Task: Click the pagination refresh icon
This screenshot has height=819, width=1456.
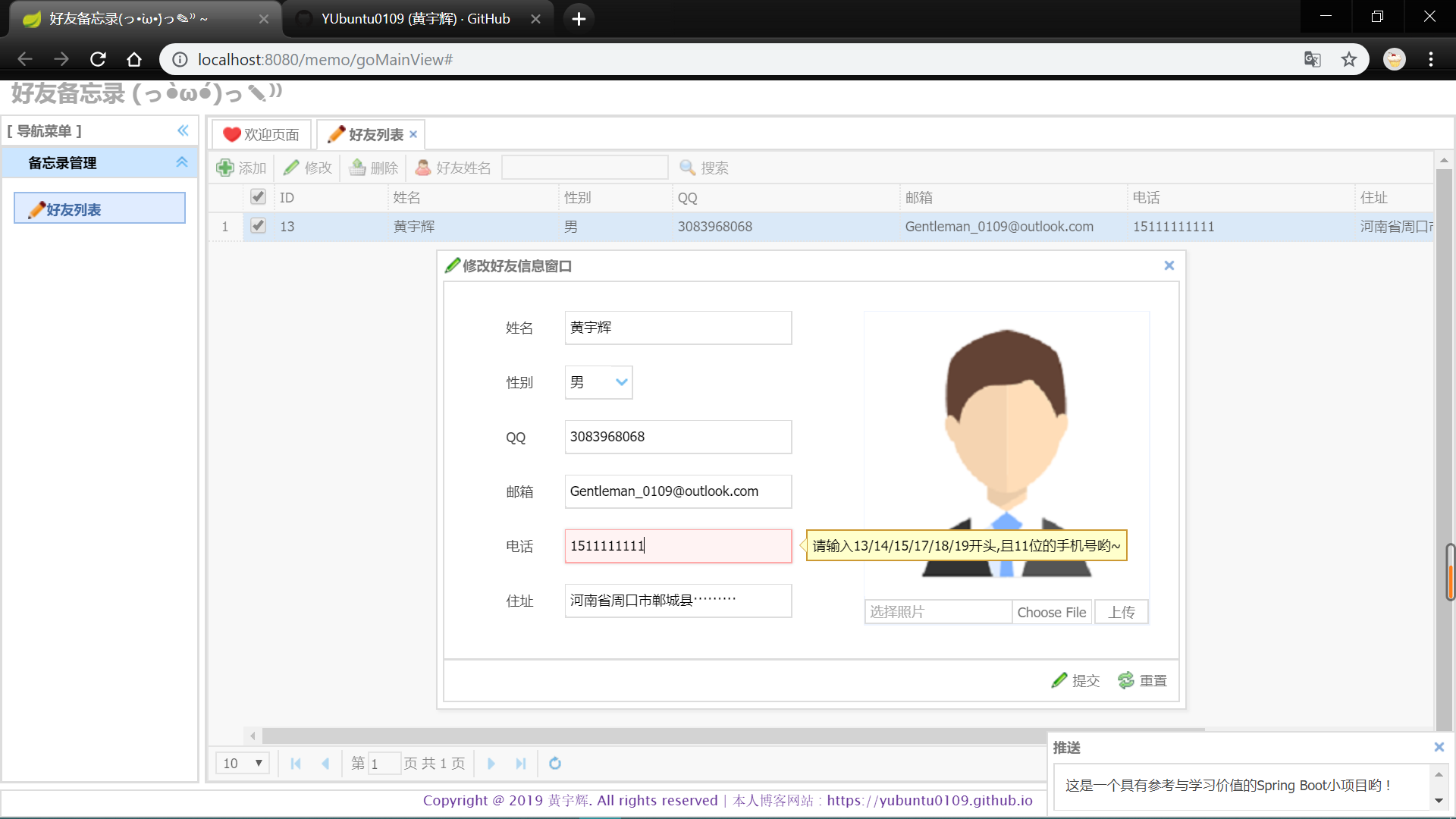Action: click(555, 763)
